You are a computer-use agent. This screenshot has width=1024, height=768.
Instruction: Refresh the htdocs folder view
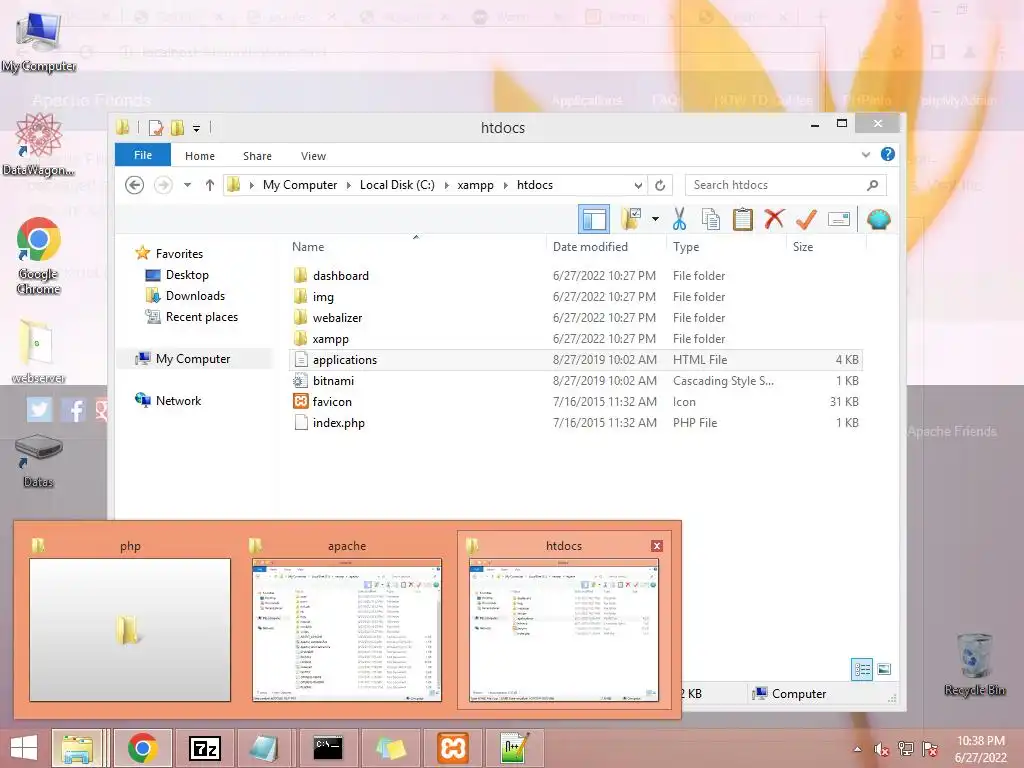point(660,185)
